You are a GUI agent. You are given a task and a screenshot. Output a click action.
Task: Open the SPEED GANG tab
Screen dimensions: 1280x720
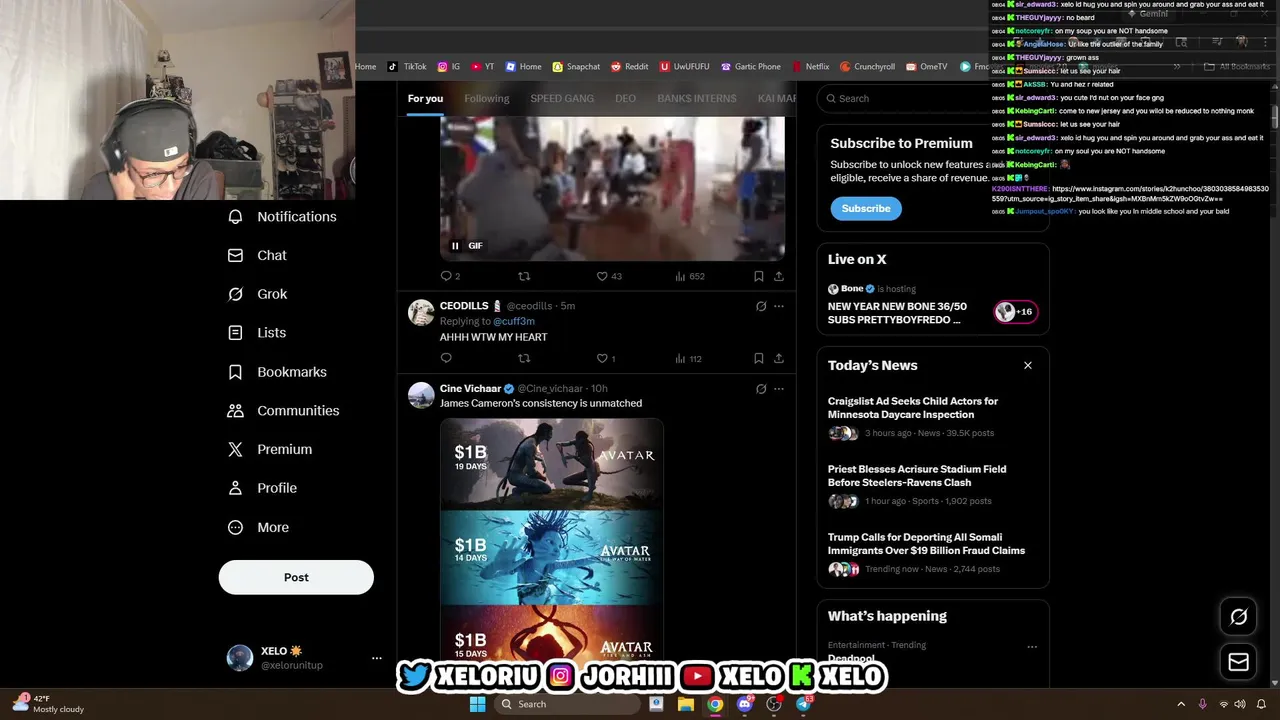[x=562, y=98]
